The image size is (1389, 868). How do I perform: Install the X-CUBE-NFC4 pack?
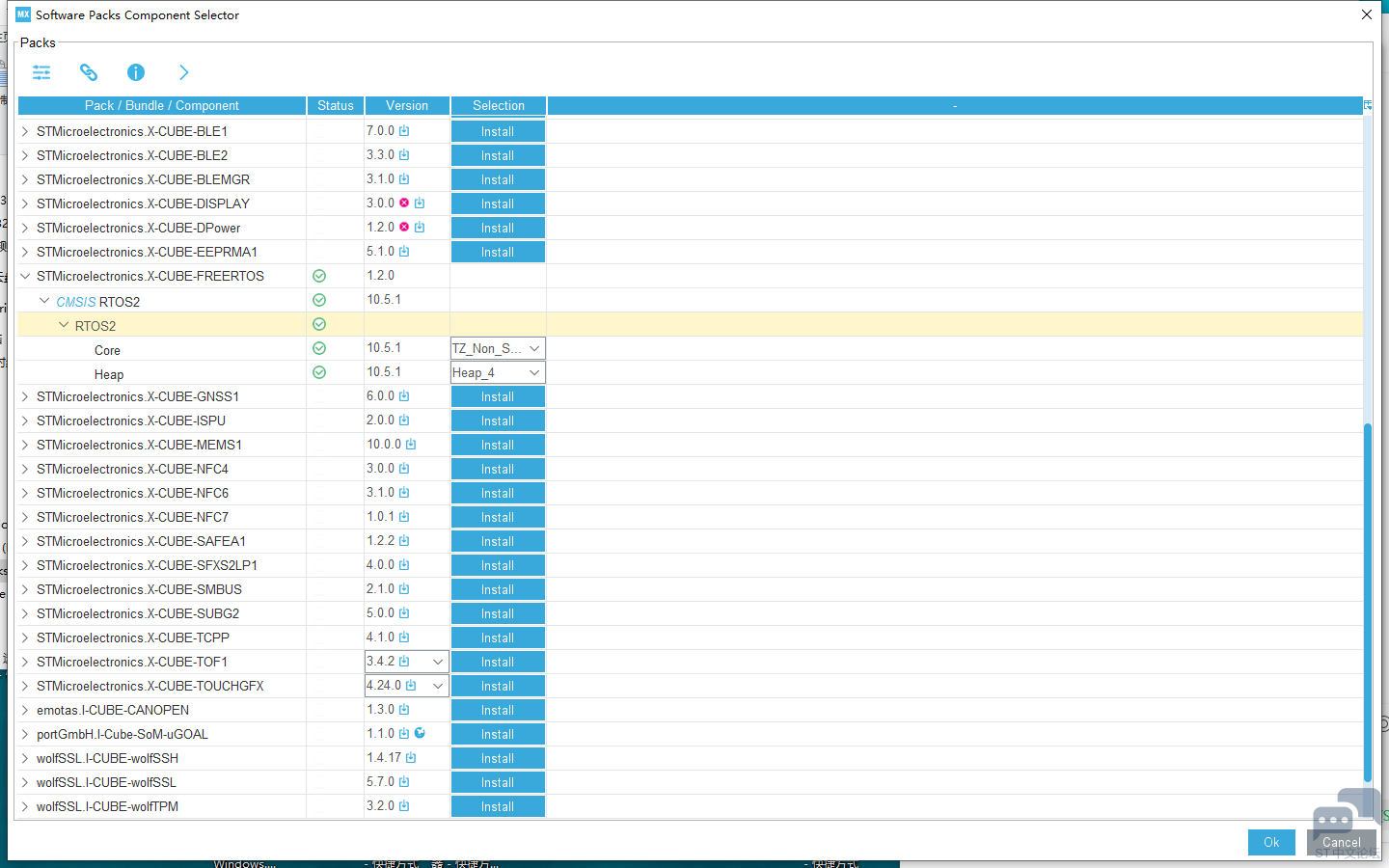pos(498,469)
